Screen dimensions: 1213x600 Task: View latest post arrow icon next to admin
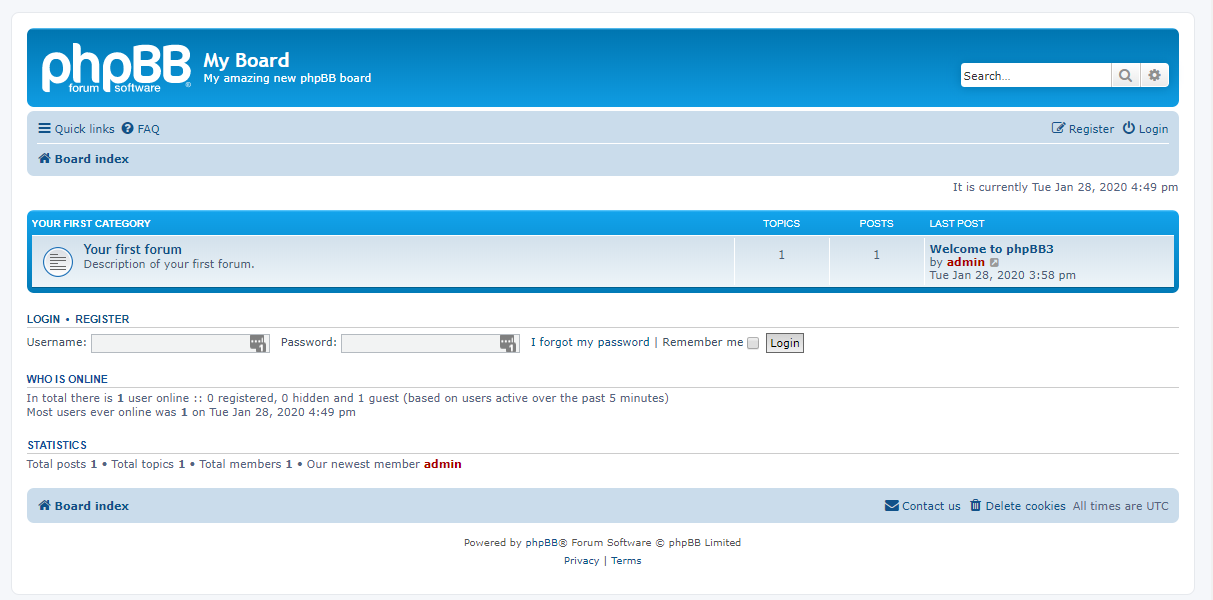[994, 263]
